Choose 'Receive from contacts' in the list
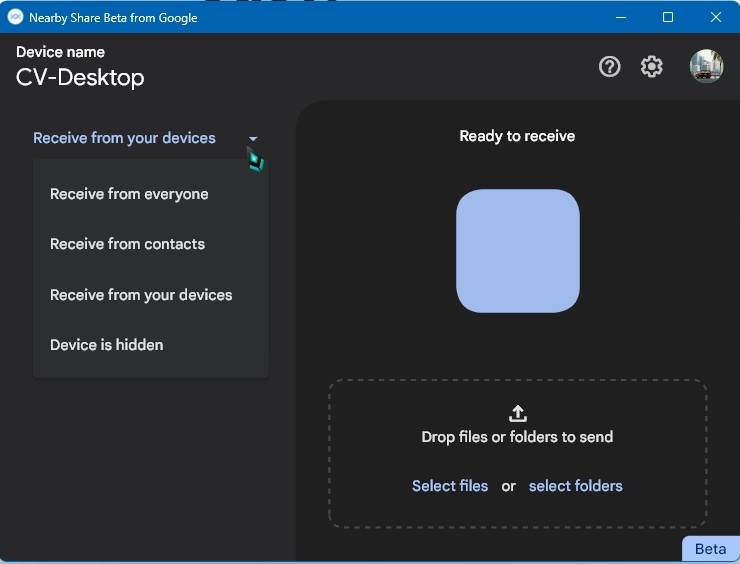Screen dimensions: 740x564 [x=127, y=244]
